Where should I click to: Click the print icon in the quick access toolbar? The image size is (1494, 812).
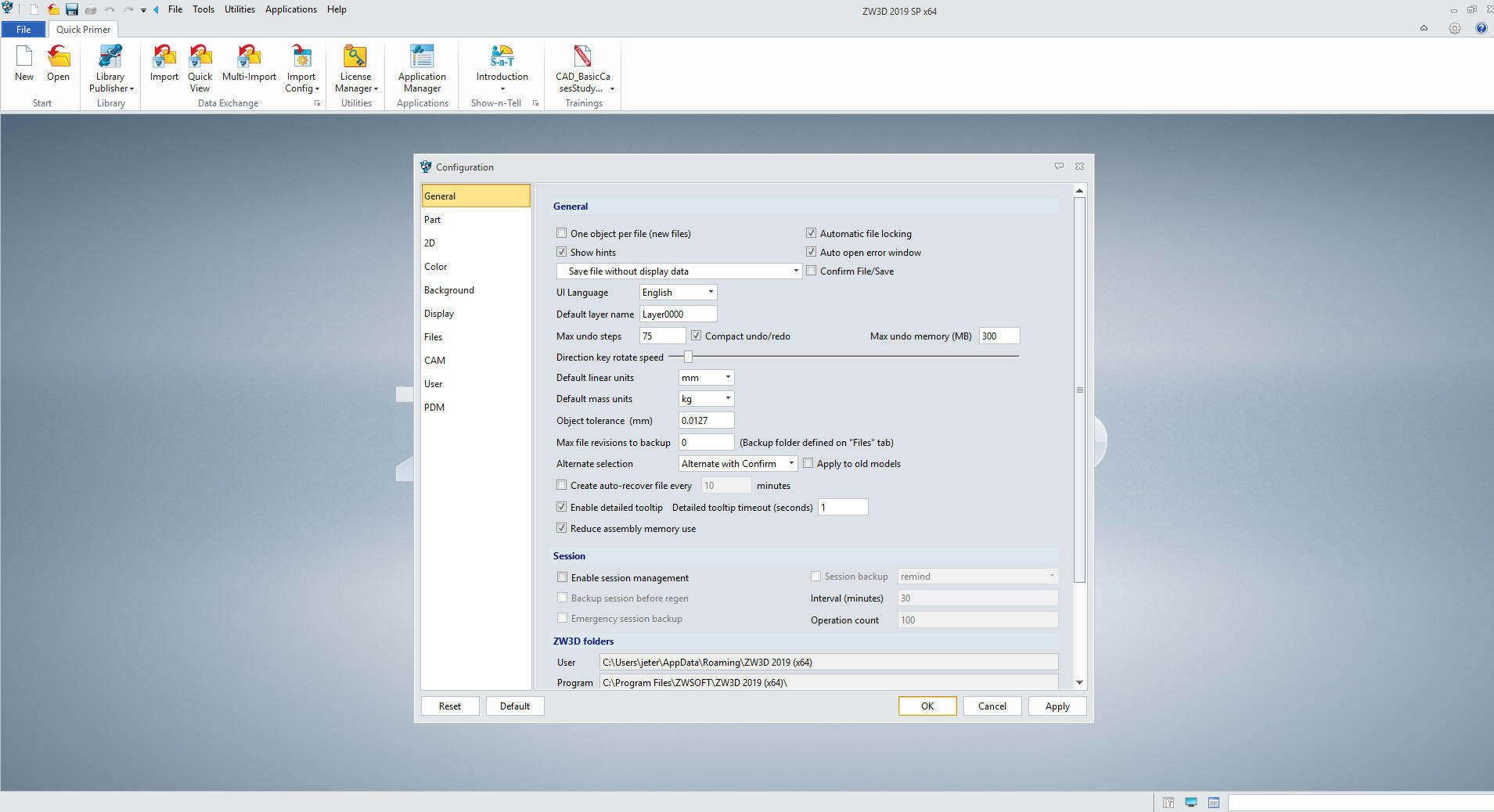(x=91, y=9)
